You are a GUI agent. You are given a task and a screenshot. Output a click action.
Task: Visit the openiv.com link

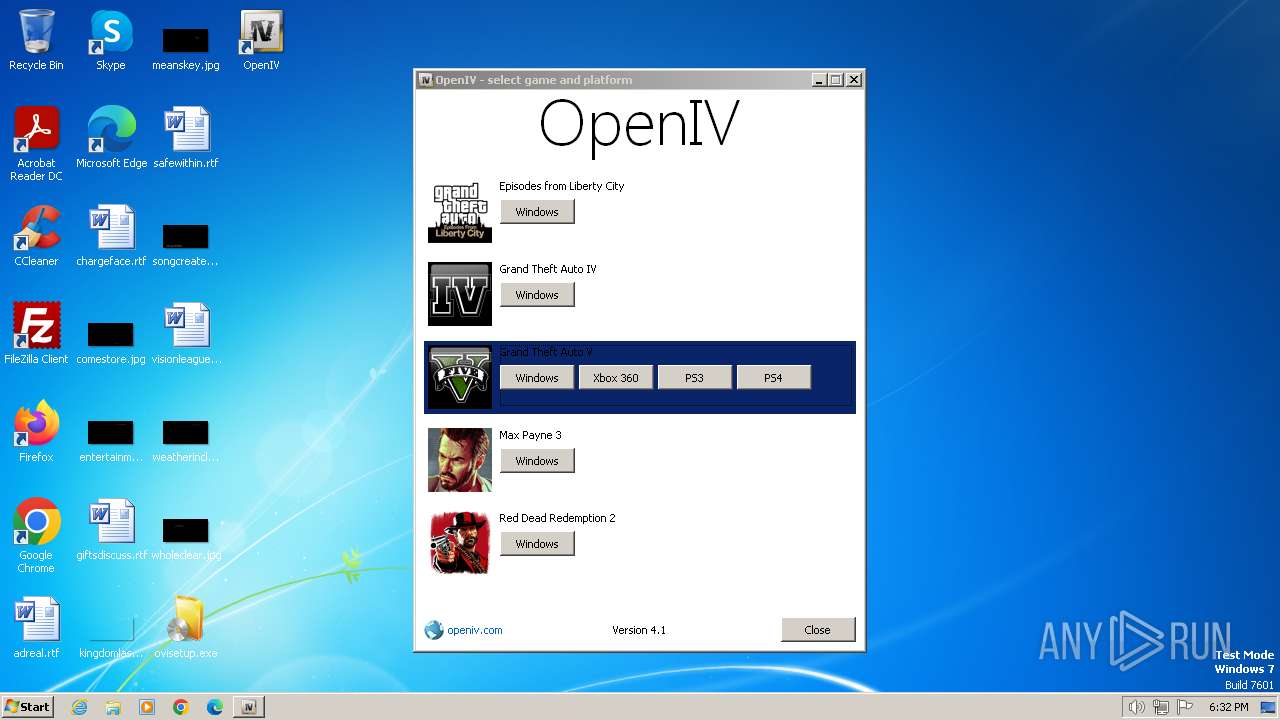[474, 630]
